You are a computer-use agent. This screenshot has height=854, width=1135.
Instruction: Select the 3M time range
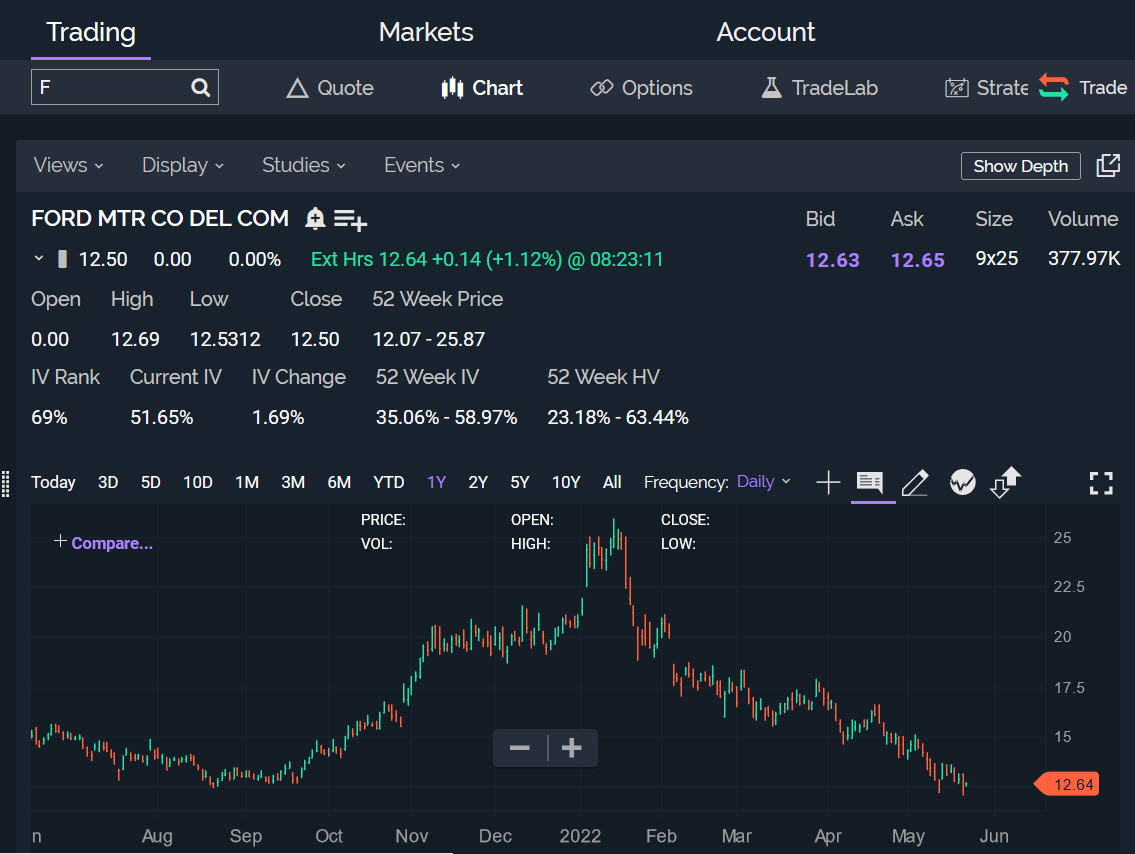293,482
